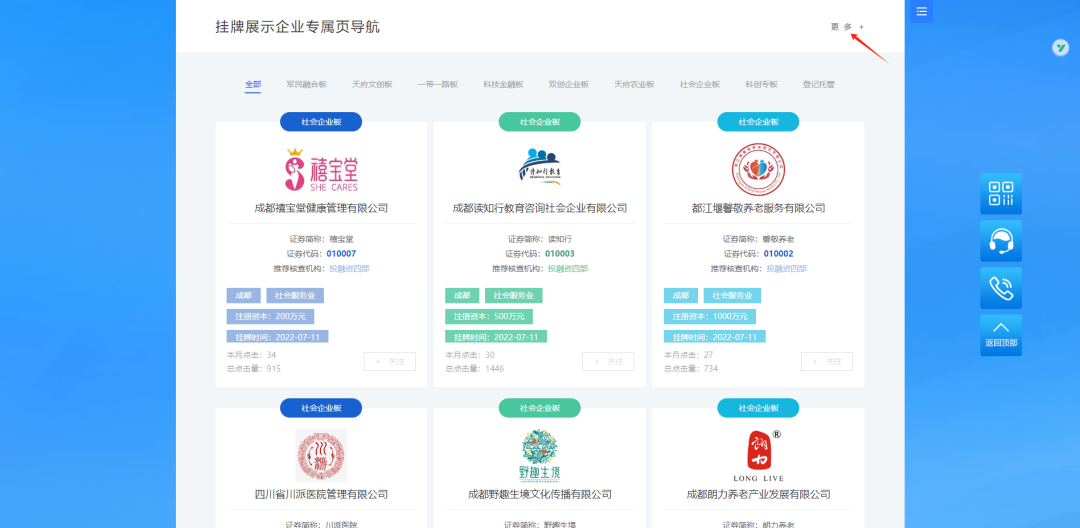This screenshot has width=1080, height=528.
Task: Open 成都野趣生境文化传播有限公司 title
Action: 540,494
